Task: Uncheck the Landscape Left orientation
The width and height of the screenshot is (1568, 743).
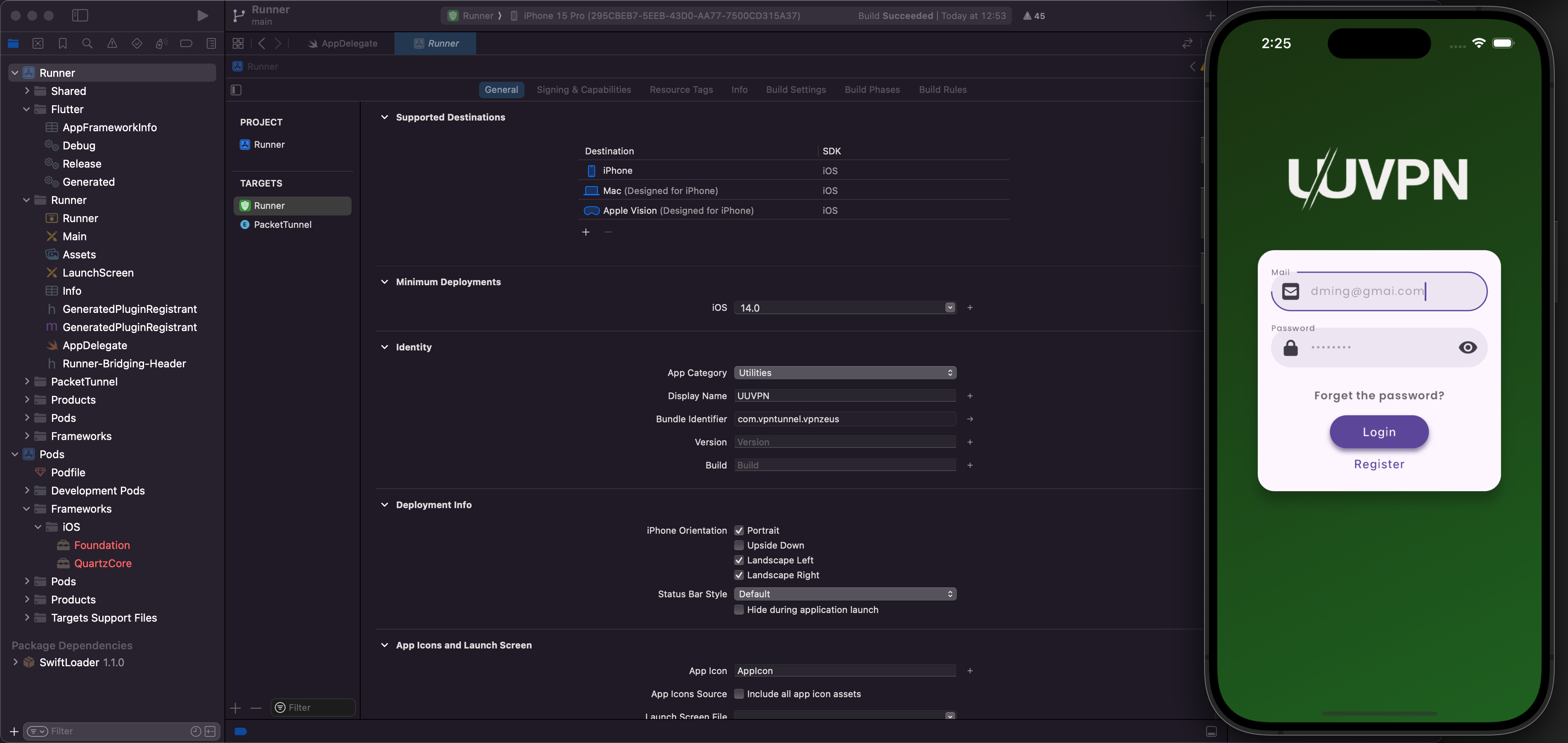Action: click(x=739, y=560)
